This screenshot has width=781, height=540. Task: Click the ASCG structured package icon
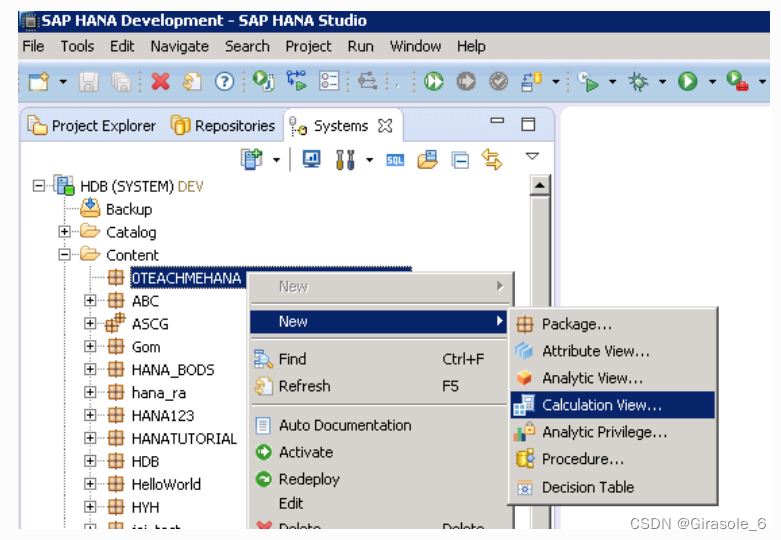116,323
